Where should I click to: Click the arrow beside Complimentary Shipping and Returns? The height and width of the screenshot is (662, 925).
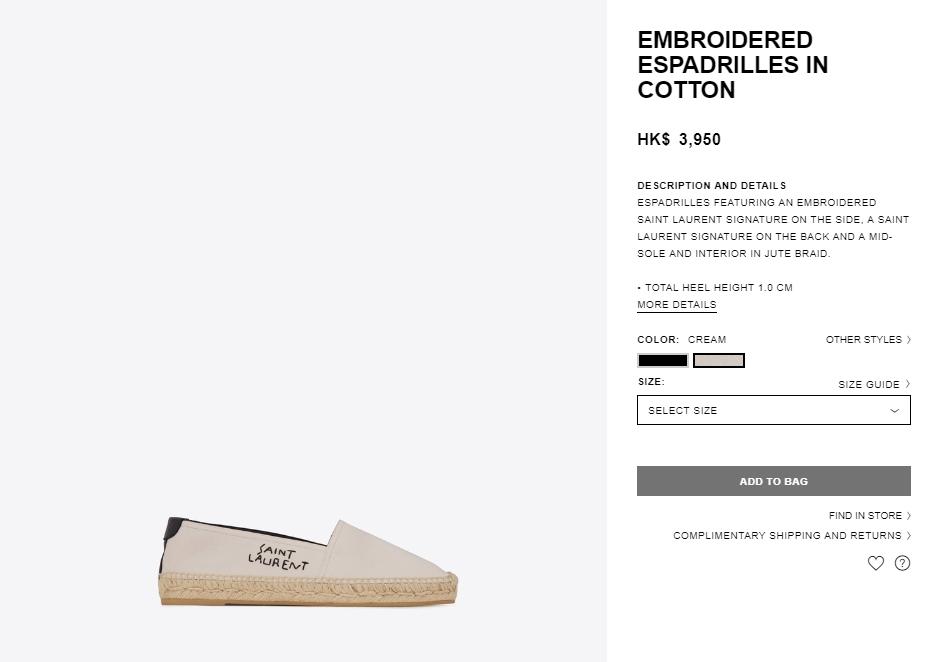(908, 536)
